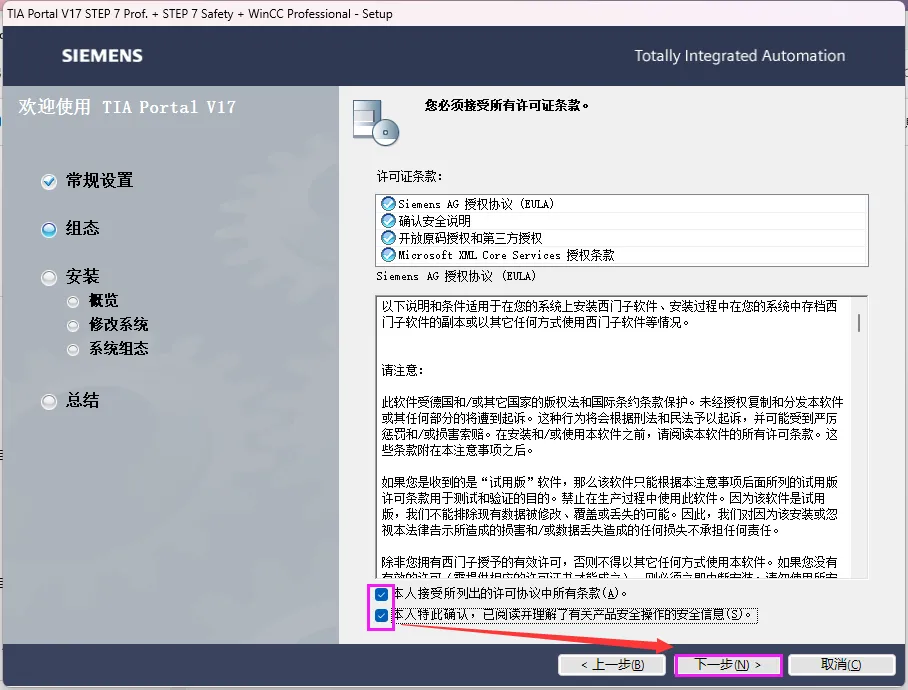Click the SIEMENS logo in header
The width and height of the screenshot is (908, 690).
[x=102, y=56]
